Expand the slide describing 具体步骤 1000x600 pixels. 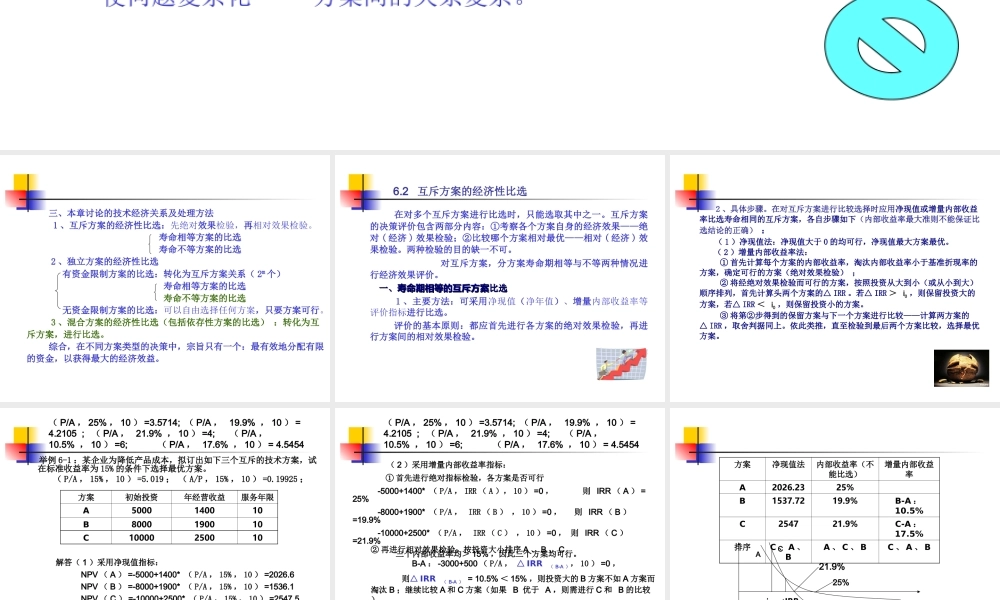pyautogui.click(x=832, y=280)
